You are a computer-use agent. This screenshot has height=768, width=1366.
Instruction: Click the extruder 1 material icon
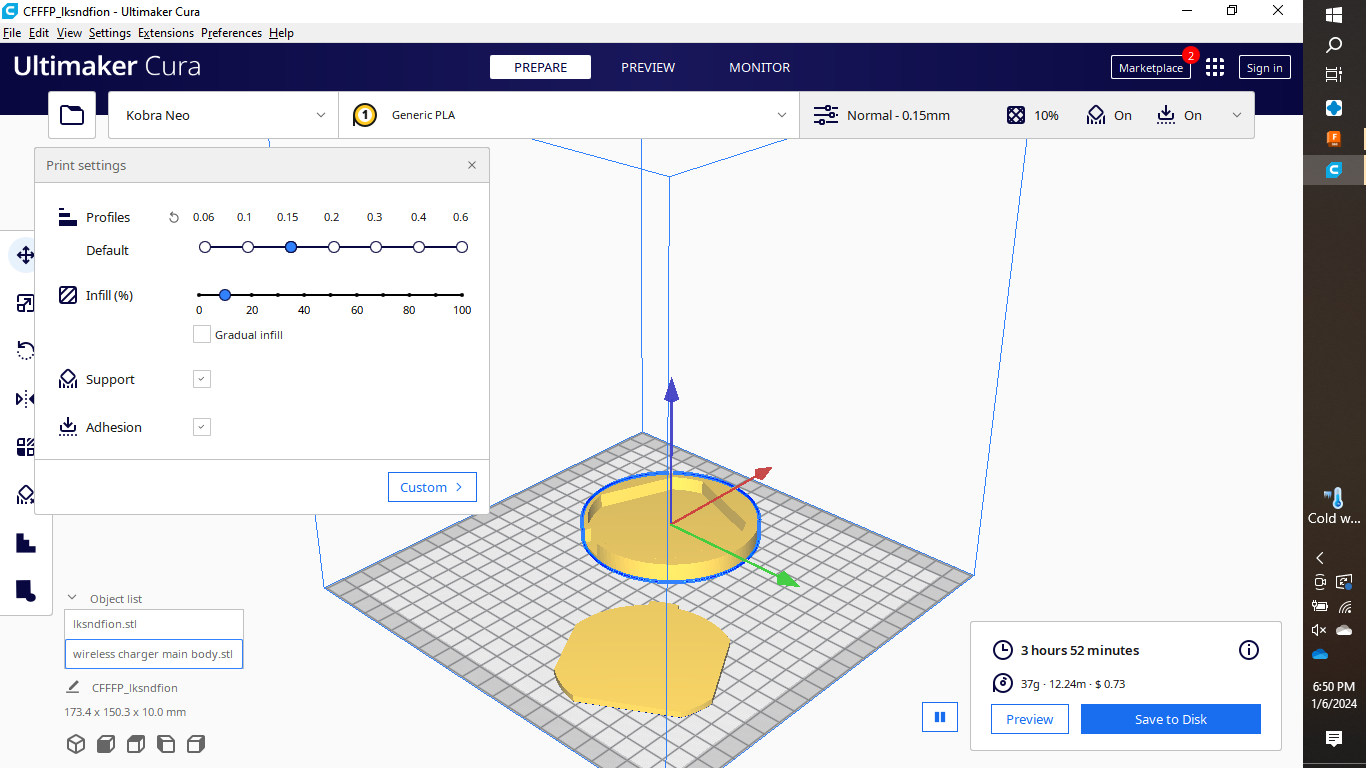click(365, 115)
